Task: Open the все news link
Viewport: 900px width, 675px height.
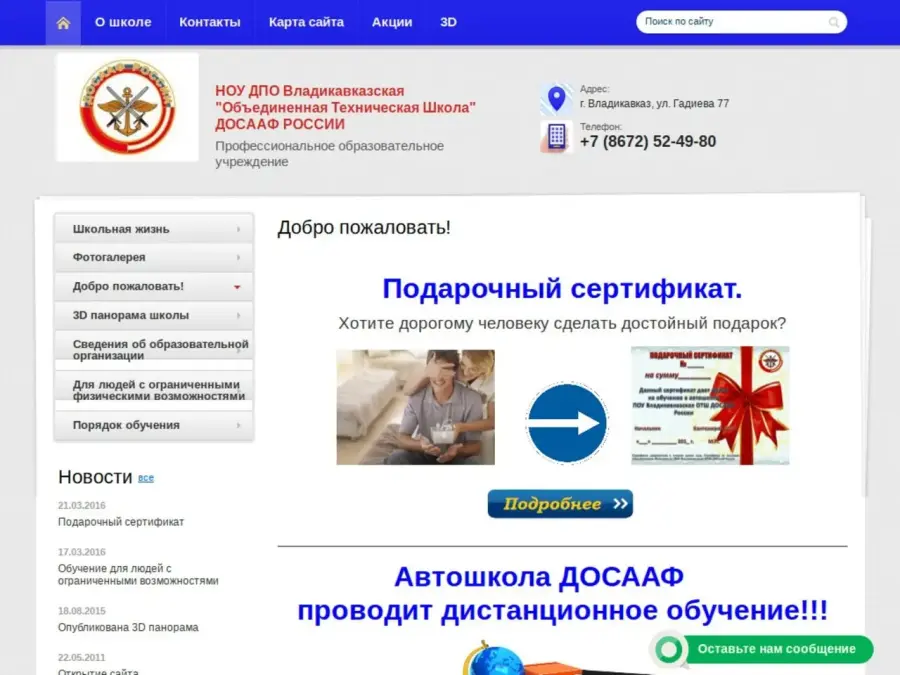Action: point(146,478)
